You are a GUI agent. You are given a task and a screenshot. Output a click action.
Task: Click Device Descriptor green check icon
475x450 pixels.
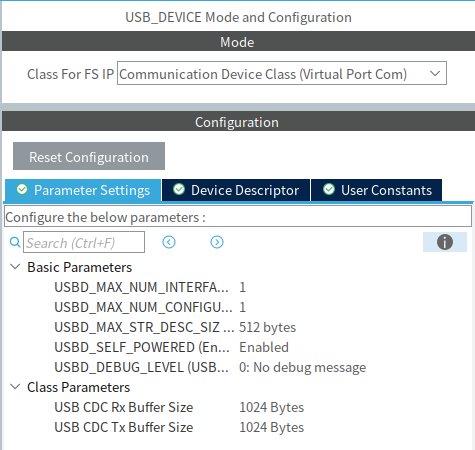[179, 189]
